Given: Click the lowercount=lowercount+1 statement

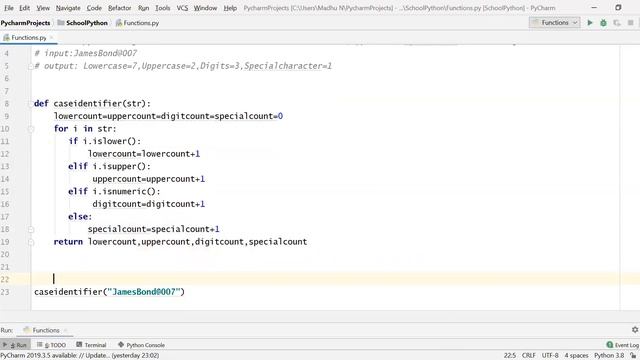Looking at the screenshot, I should [x=144, y=154].
